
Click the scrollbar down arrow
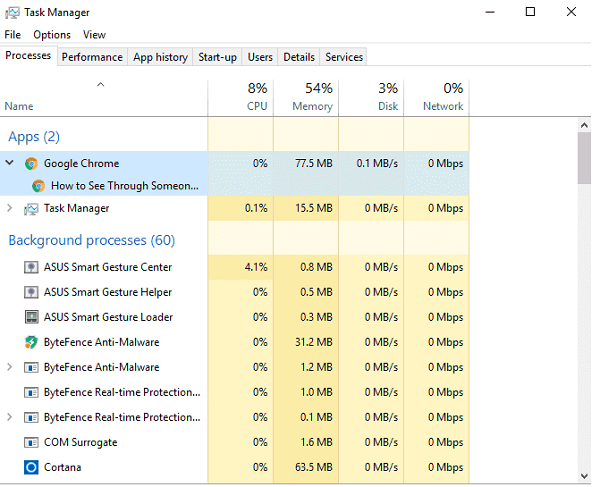584,476
